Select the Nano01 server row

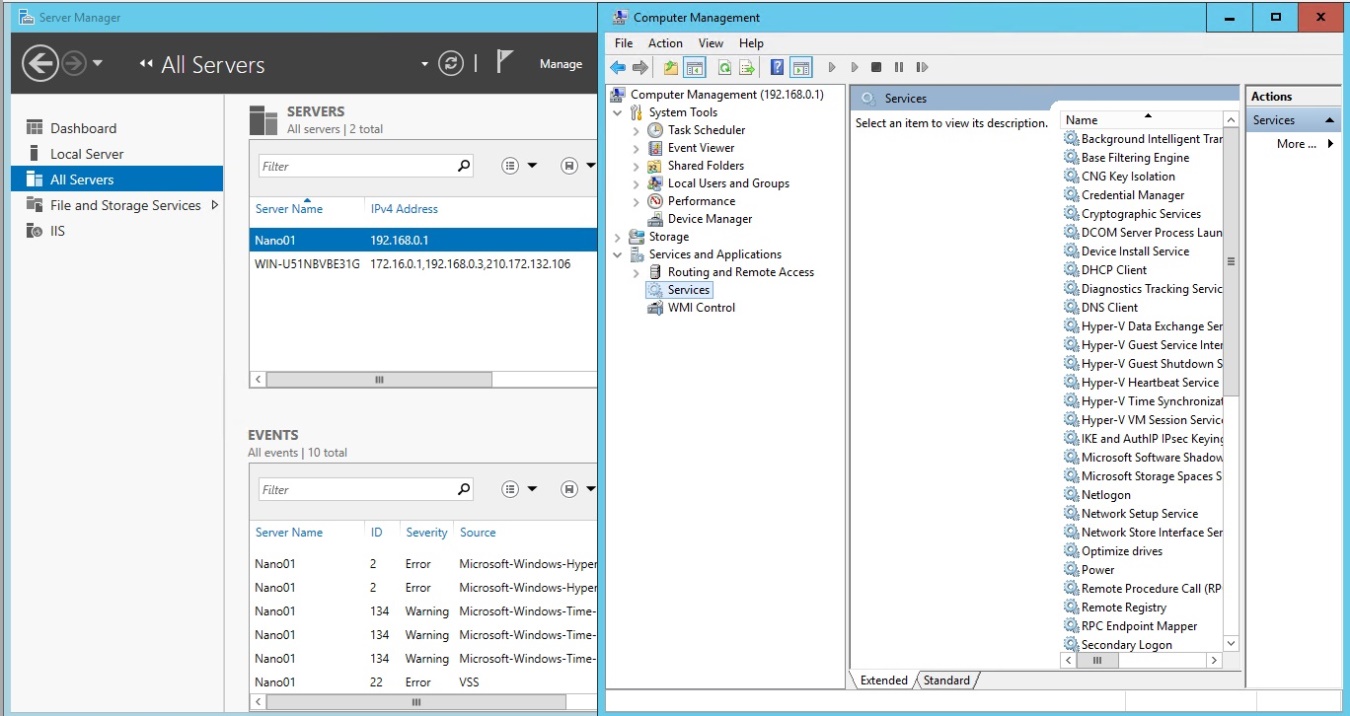tap(423, 240)
